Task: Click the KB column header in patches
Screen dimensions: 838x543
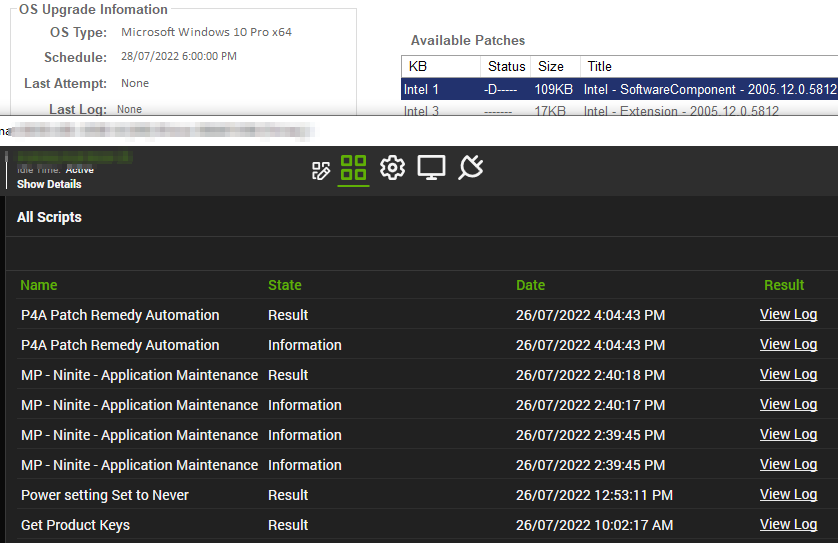Action: 417,66
